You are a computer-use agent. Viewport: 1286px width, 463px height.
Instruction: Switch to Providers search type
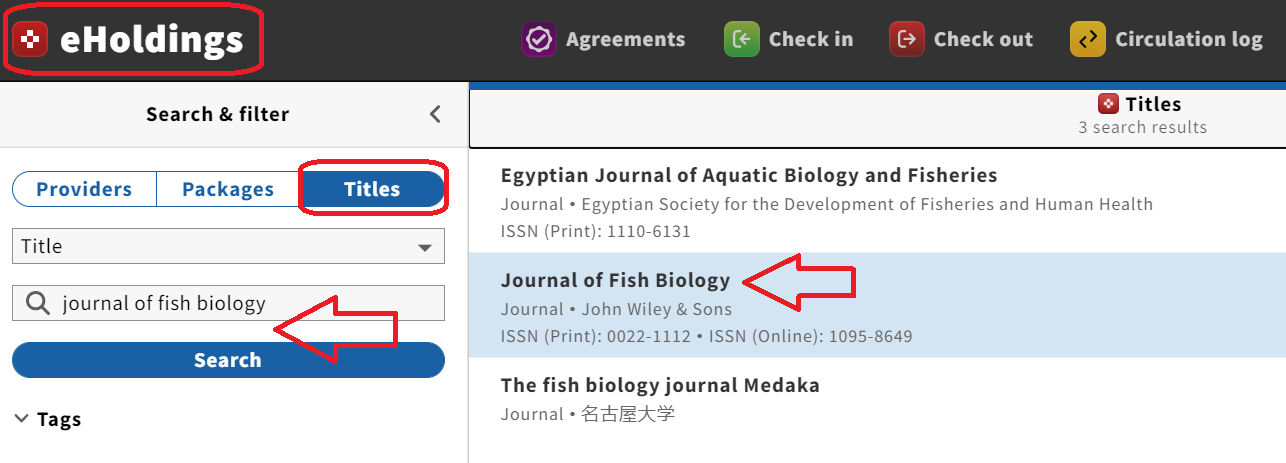84,189
